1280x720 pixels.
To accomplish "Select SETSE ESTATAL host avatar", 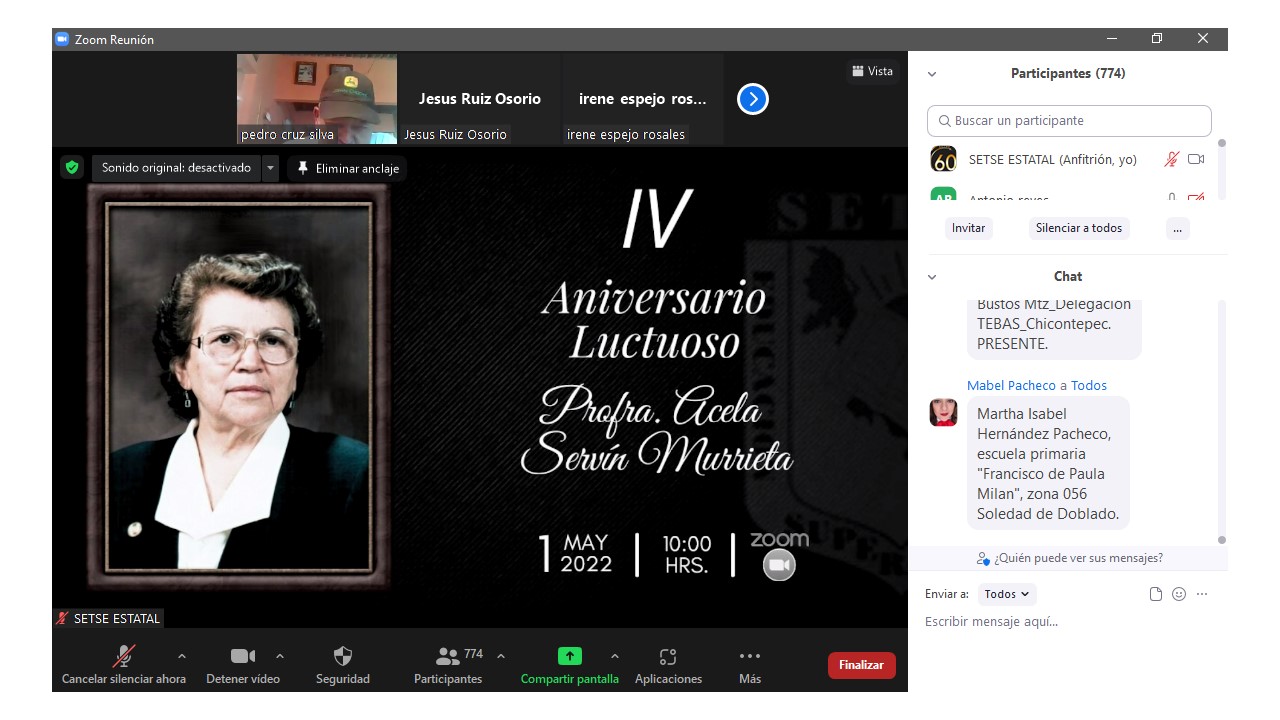I will (x=943, y=159).
